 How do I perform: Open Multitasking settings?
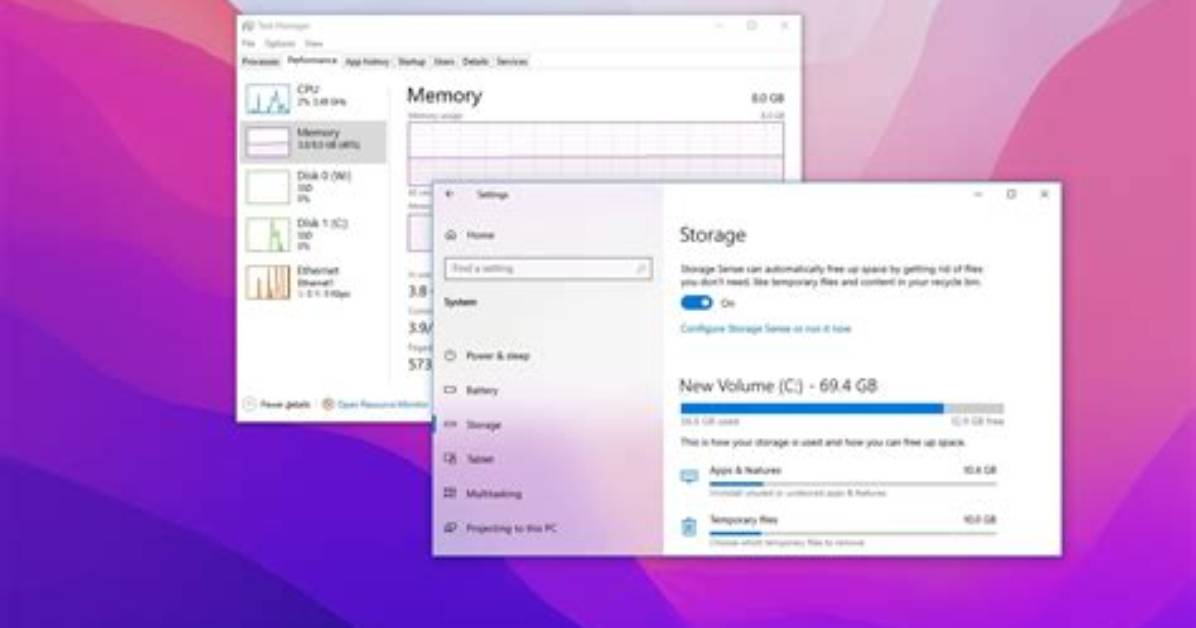click(484, 494)
